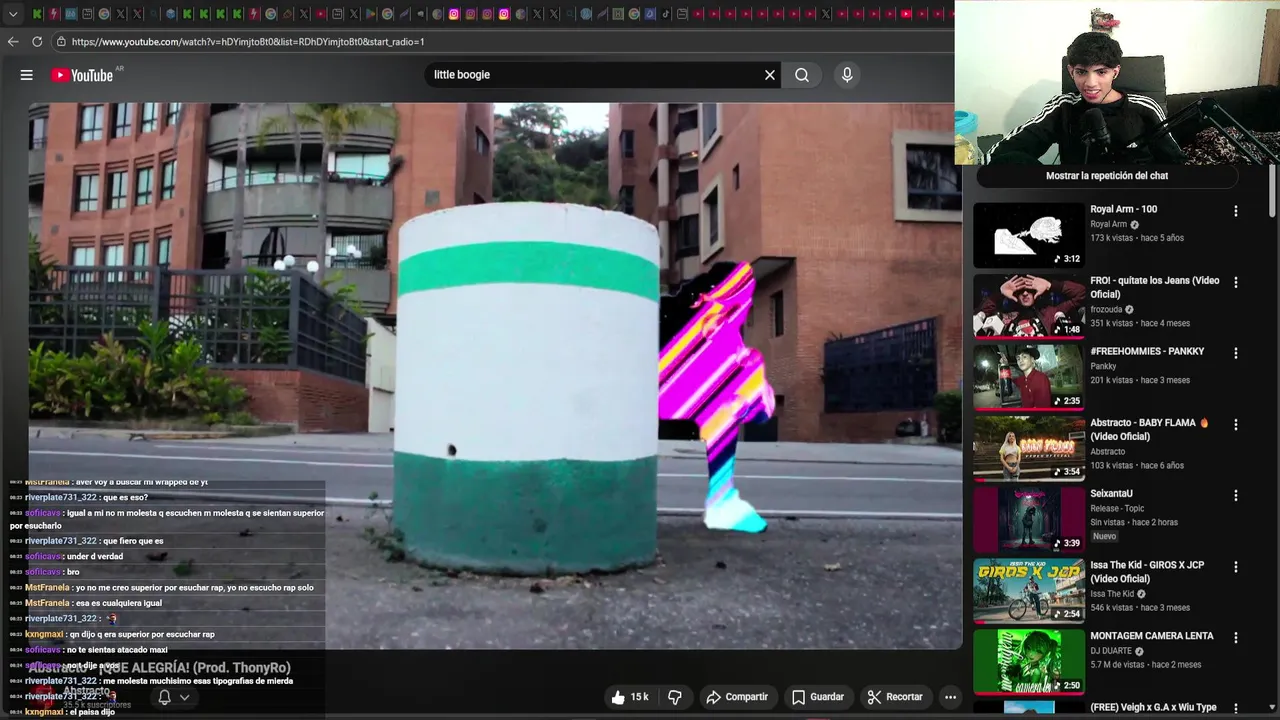Click title 'SeixantaU' in sidebar
This screenshot has width=1280, height=720.
[x=1111, y=493]
